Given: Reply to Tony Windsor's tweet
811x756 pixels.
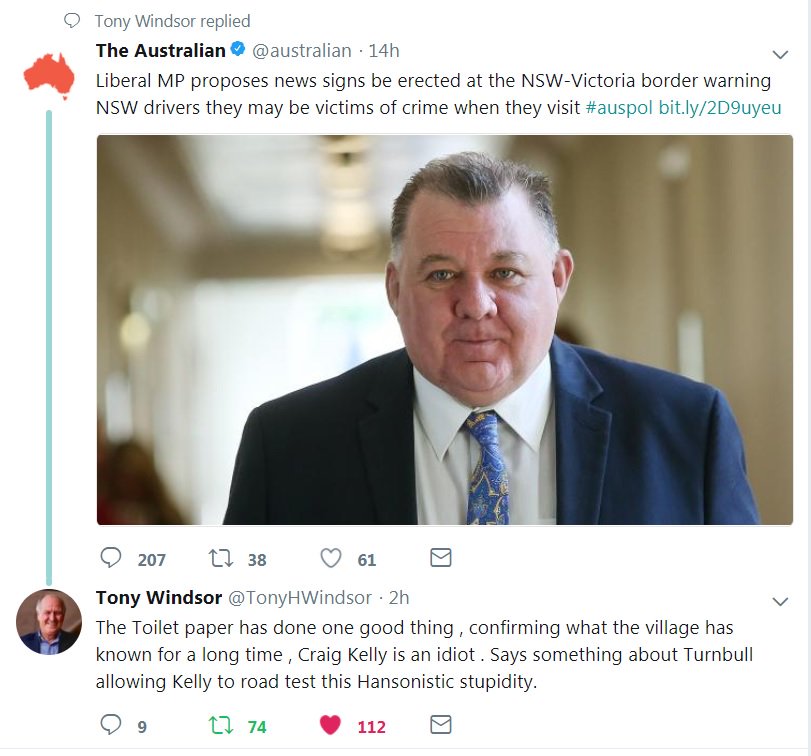Looking at the screenshot, I should pyautogui.click(x=110, y=724).
